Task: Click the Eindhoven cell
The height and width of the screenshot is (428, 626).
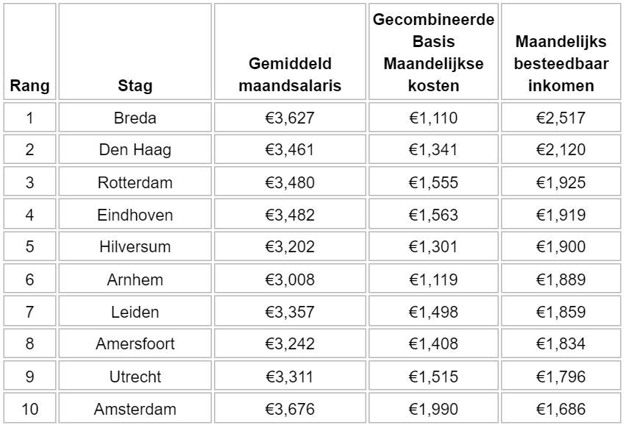Action: click(135, 215)
